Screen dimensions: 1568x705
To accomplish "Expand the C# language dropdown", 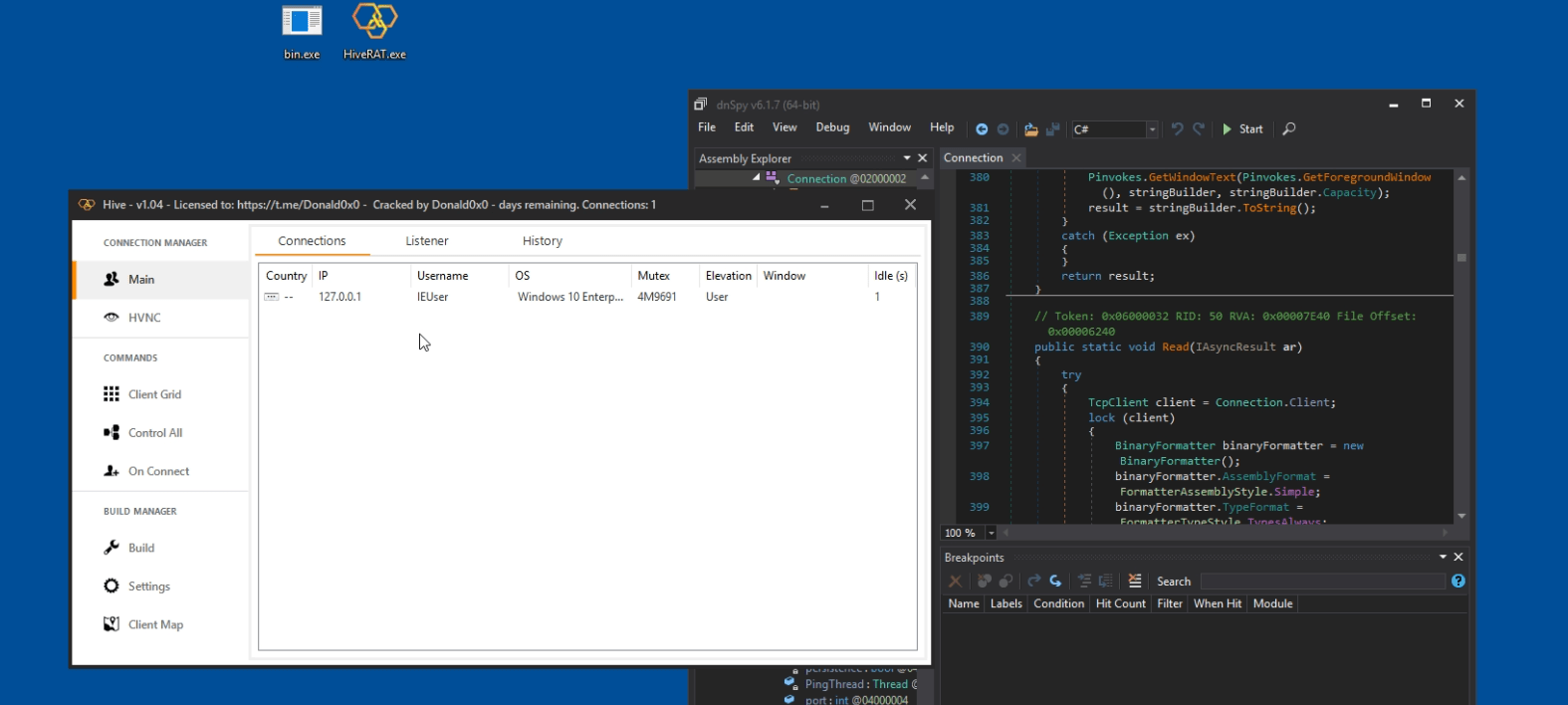I will pos(1152,129).
